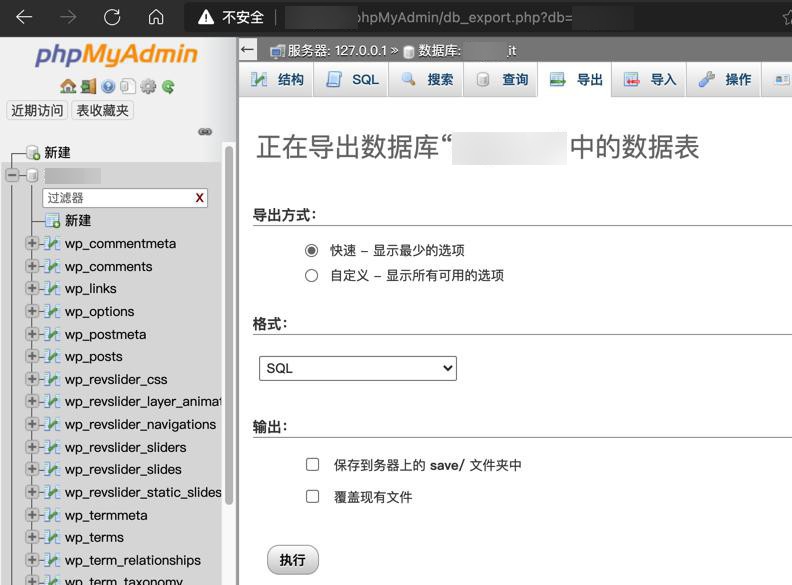Click new database icon at tree top

point(33,152)
